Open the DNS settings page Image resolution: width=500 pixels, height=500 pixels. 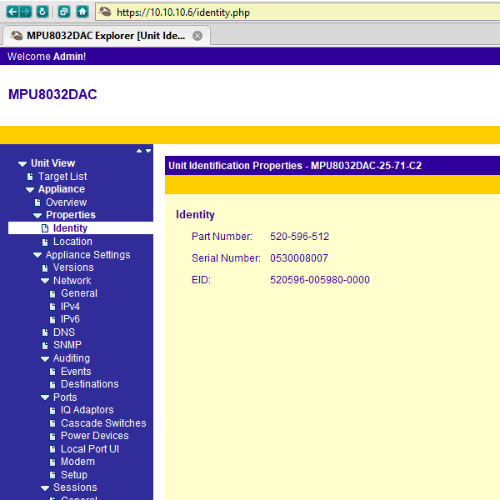pos(64,332)
